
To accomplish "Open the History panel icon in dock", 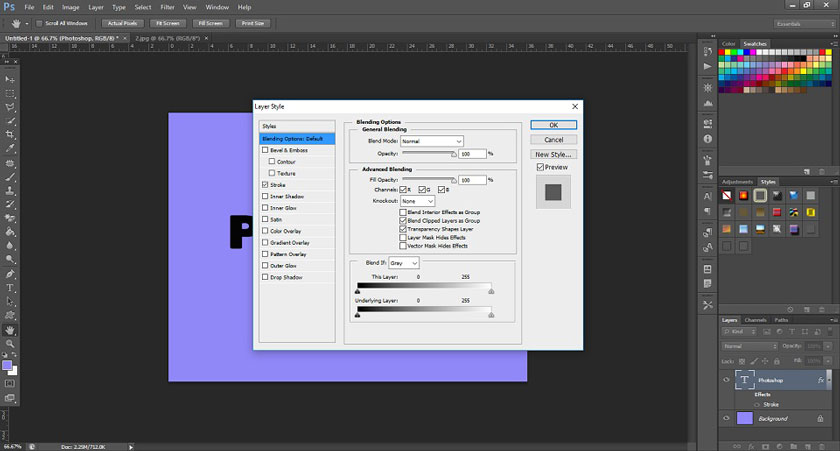I will [x=708, y=51].
